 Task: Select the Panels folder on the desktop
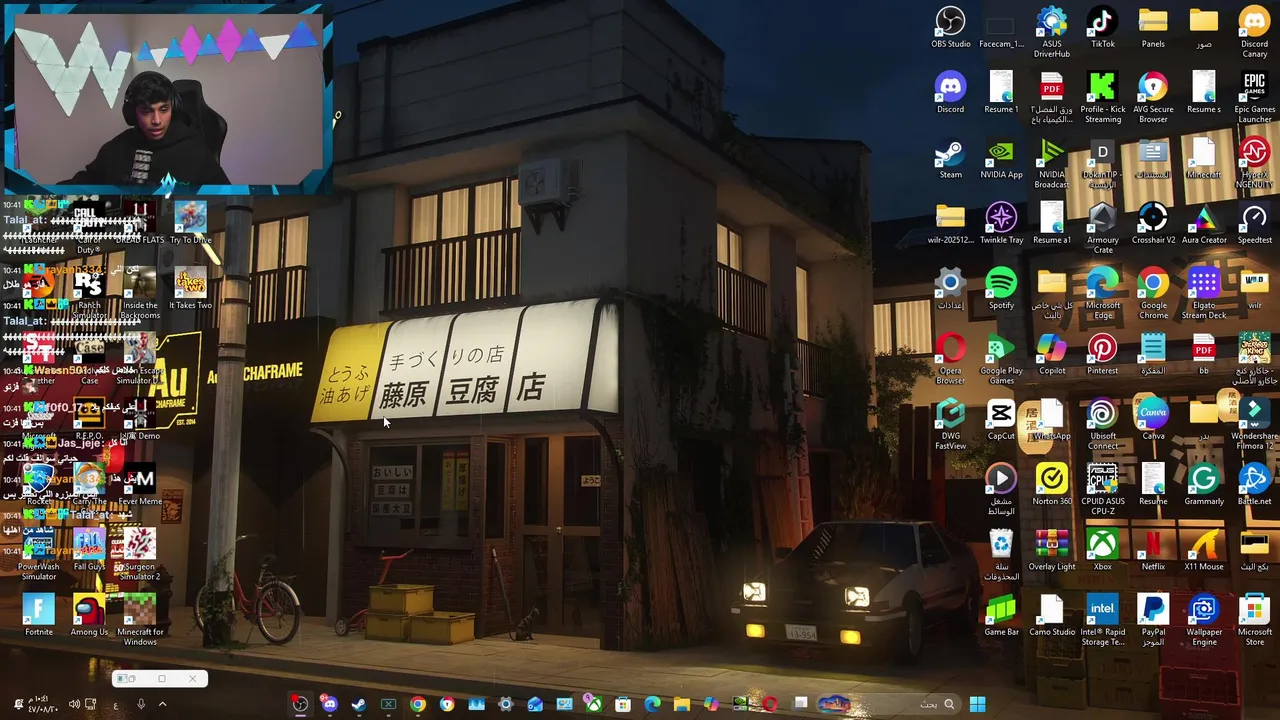pyautogui.click(x=1153, y=28)
